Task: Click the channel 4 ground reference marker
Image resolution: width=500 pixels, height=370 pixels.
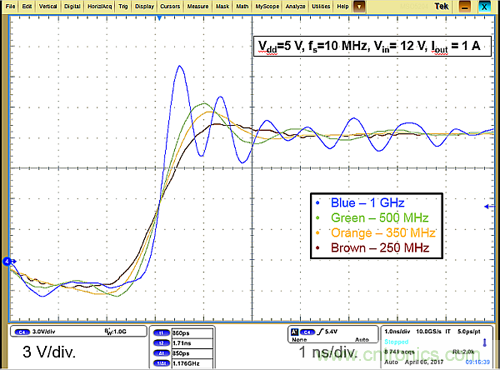Action: 8,262
